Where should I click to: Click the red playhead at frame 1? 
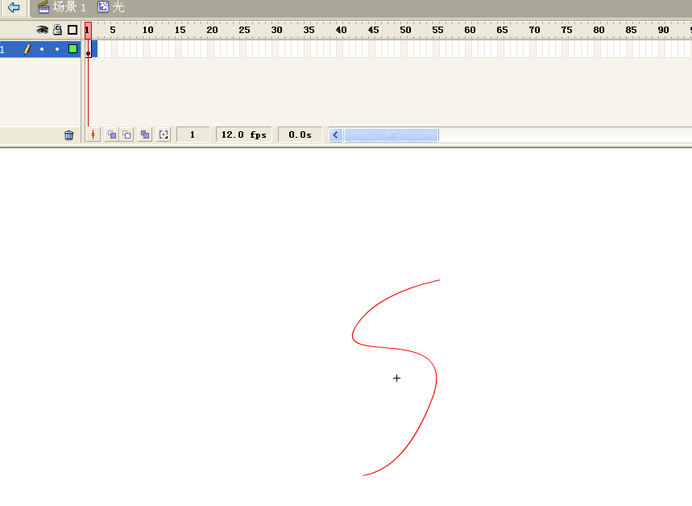88,30
